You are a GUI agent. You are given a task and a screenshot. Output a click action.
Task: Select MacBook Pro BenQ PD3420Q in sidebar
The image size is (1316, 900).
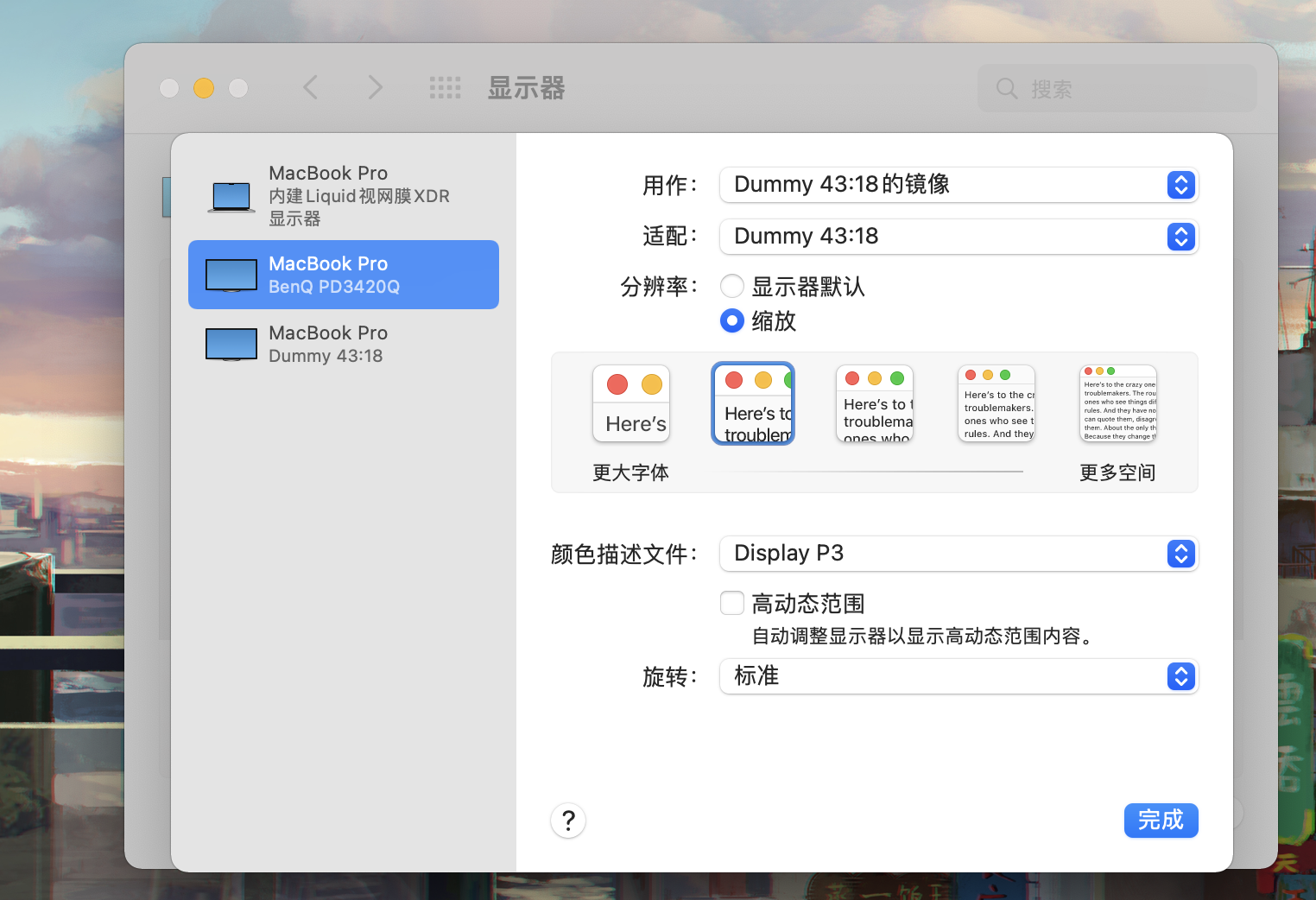(x=344, y=275)
